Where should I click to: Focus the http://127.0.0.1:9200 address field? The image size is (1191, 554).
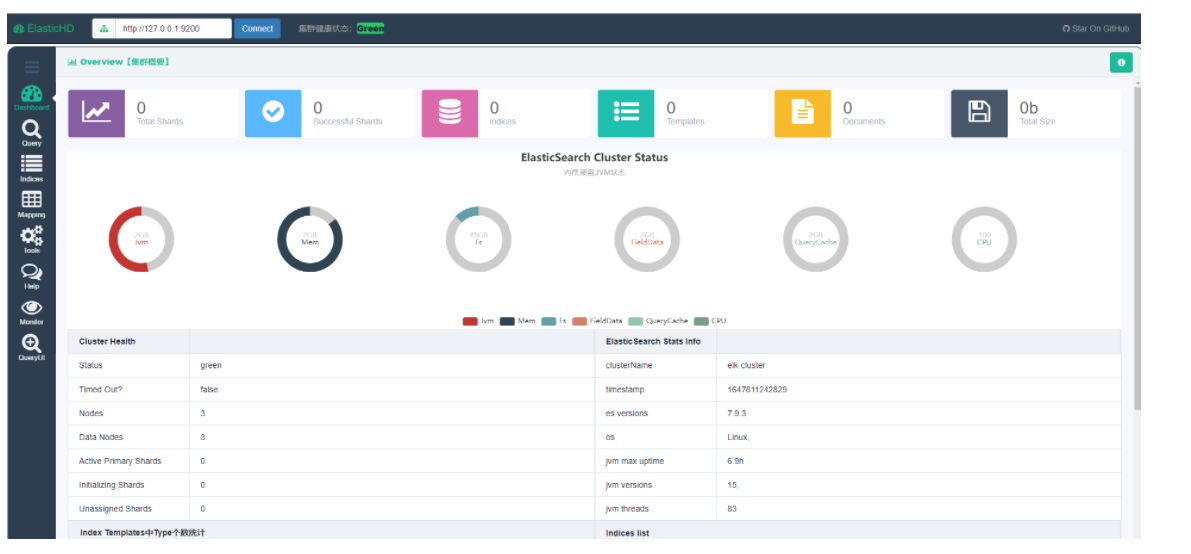coord(174,29)
